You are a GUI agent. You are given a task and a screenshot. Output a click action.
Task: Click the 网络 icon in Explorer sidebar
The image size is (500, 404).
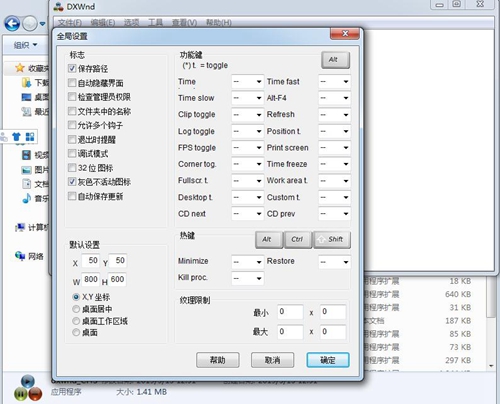coord(20,256)
